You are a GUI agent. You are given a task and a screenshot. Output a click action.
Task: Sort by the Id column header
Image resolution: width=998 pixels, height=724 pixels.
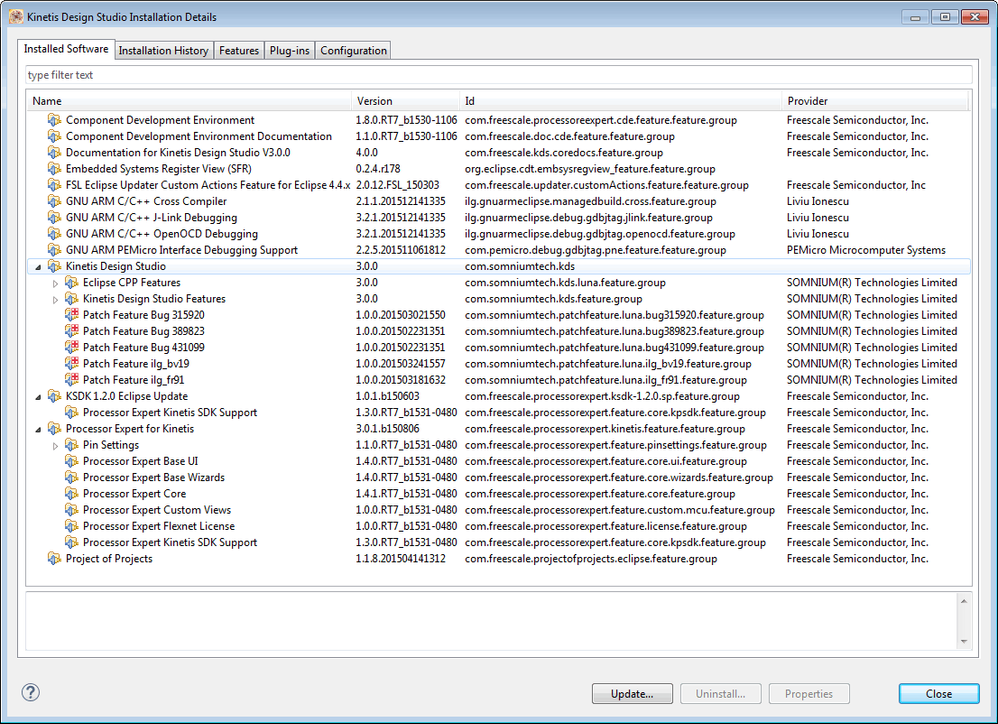click(x=620, y=101)
